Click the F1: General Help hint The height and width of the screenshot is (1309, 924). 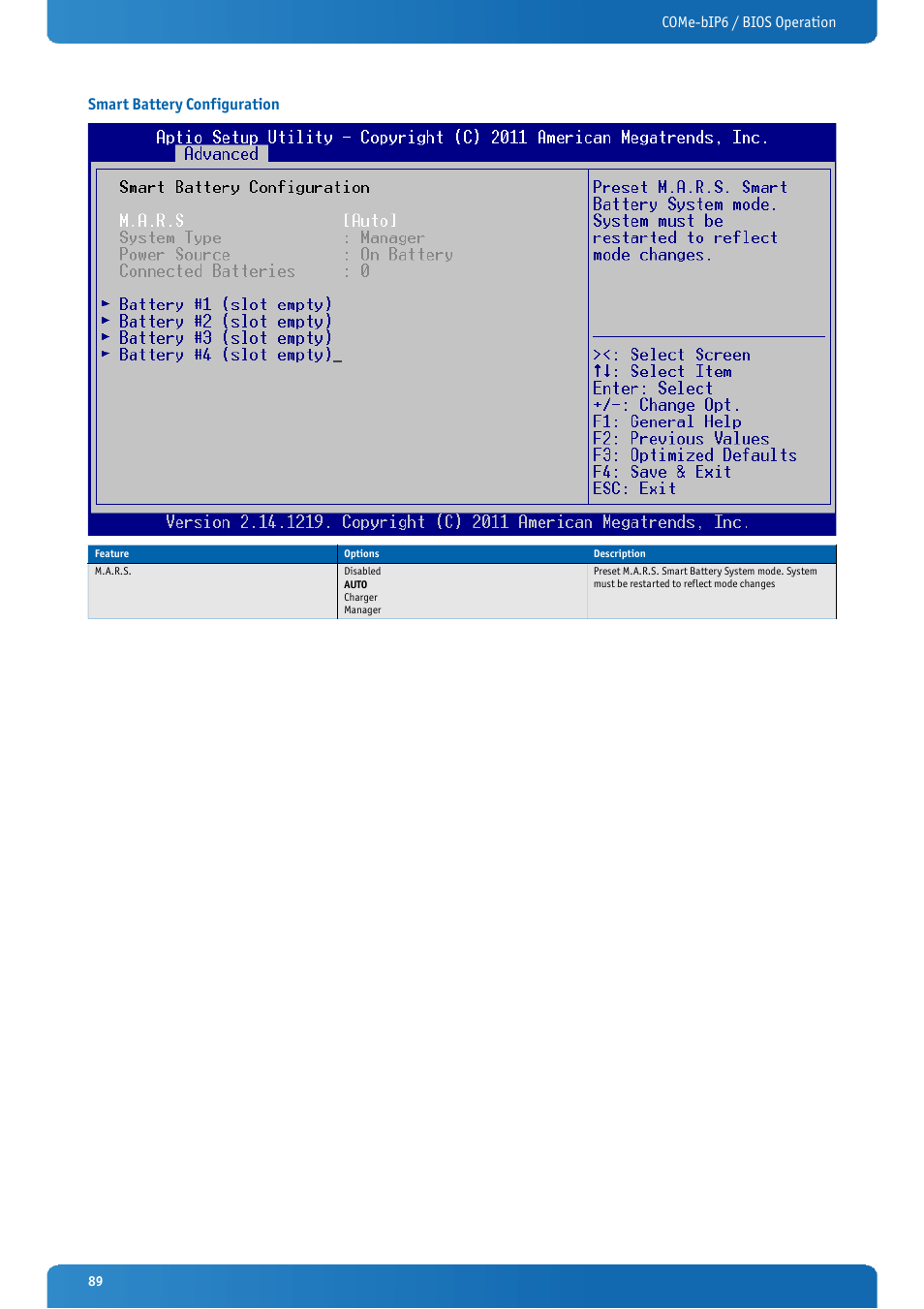[667, 422]
